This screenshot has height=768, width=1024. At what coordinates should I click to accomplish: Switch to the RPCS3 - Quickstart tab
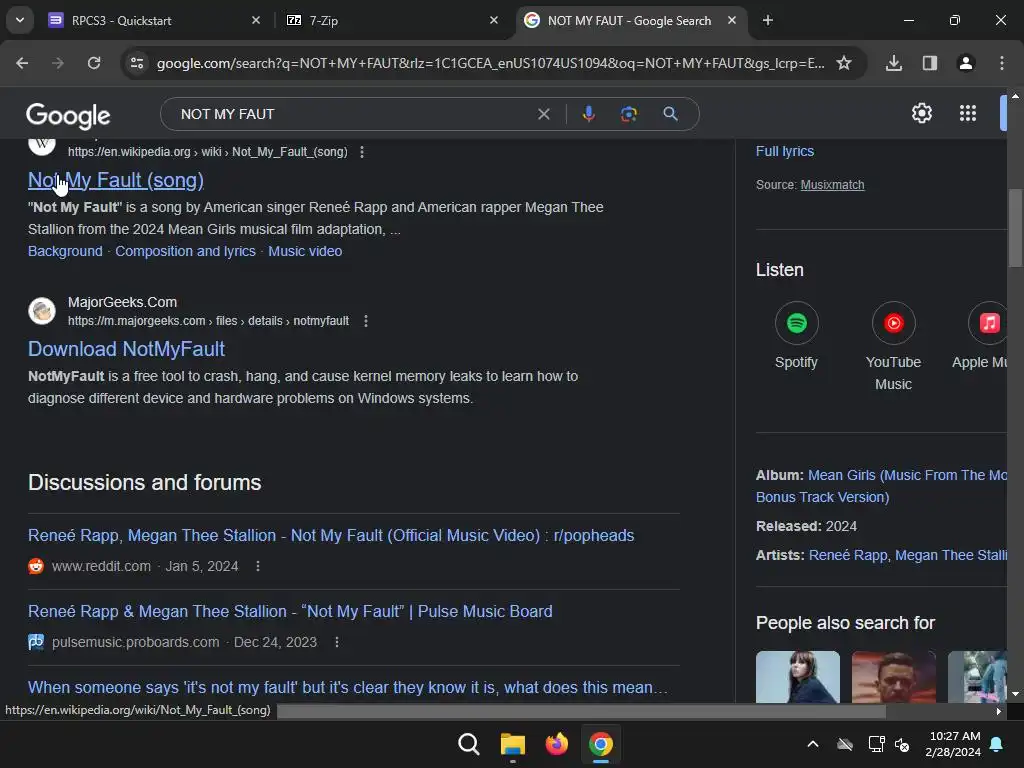155,20
